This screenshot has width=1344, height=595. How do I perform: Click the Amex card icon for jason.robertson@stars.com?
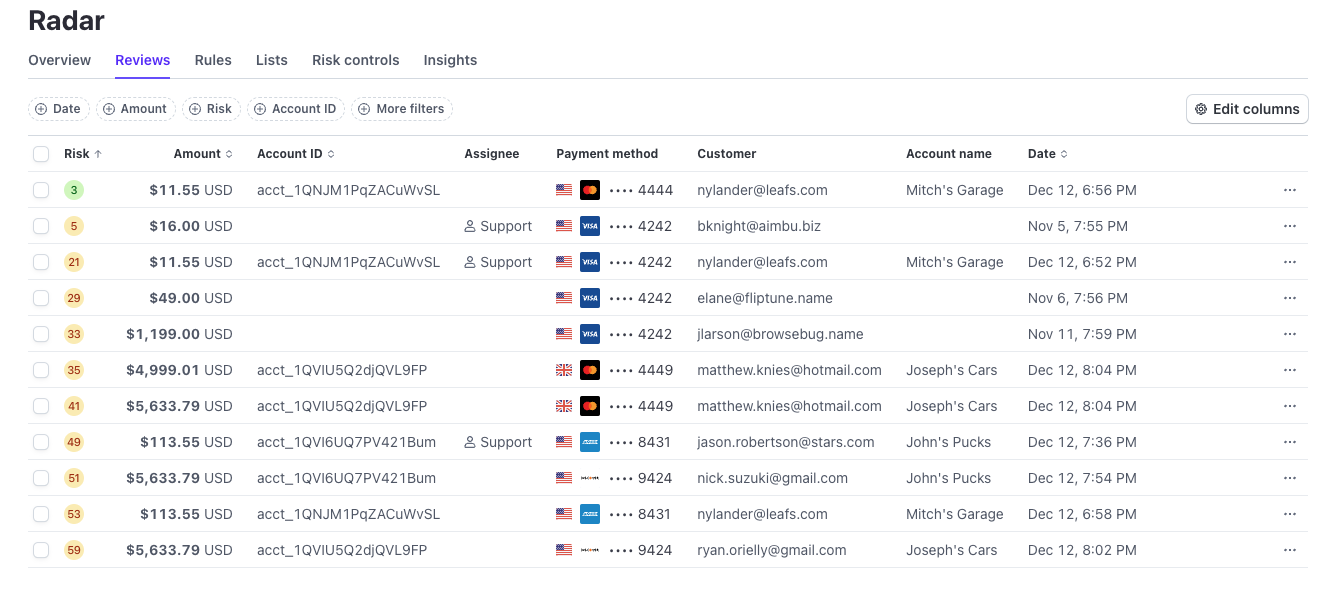(x=590, y=442)
